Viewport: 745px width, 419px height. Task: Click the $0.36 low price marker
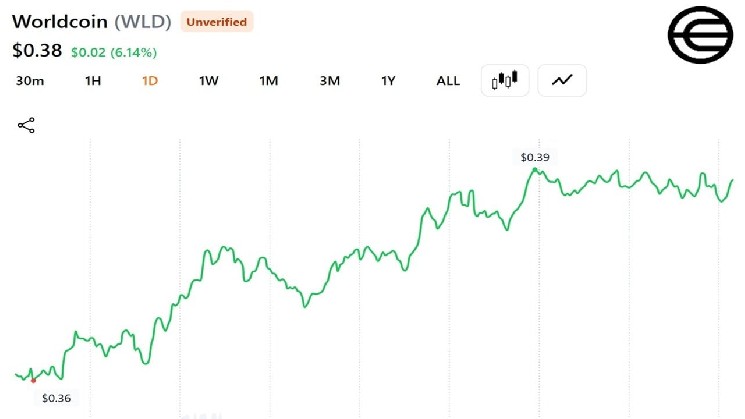[x=56, y=398]
